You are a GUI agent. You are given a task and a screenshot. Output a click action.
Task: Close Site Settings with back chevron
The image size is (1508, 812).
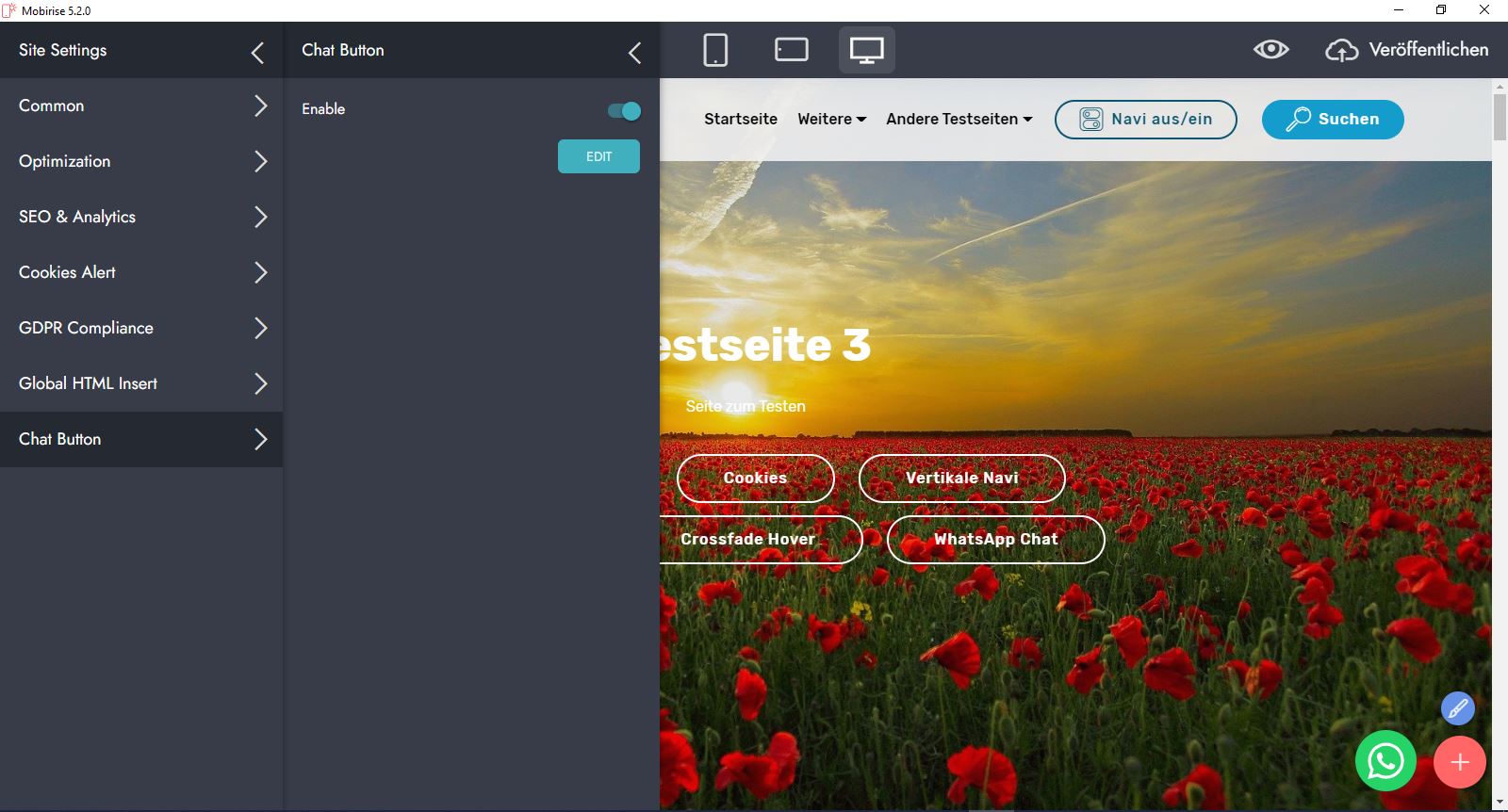coord(257,53)
